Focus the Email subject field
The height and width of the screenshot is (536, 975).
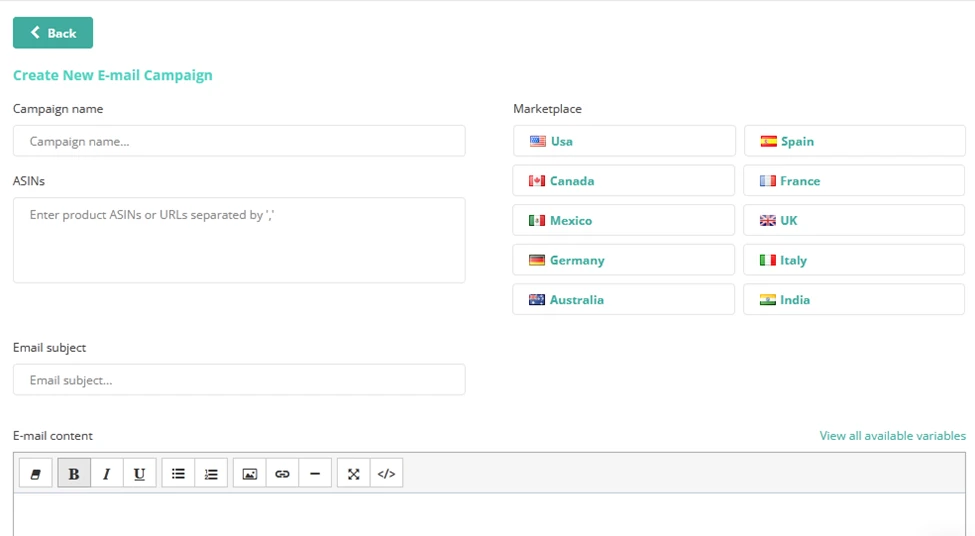pyautogui.click(x=239, y=380)
